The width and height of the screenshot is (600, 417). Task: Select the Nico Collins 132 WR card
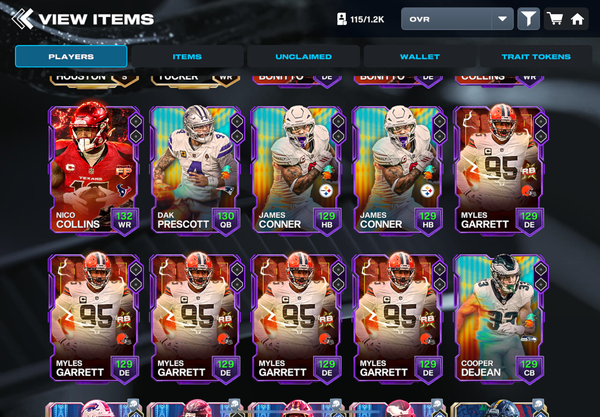(x=94, y=170)
